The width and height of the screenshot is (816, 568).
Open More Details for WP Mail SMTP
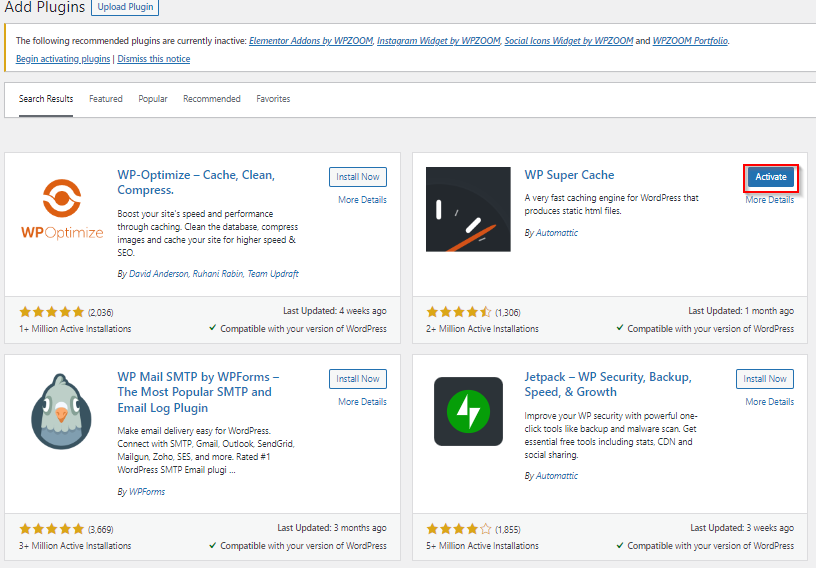[x=362, y=402]
